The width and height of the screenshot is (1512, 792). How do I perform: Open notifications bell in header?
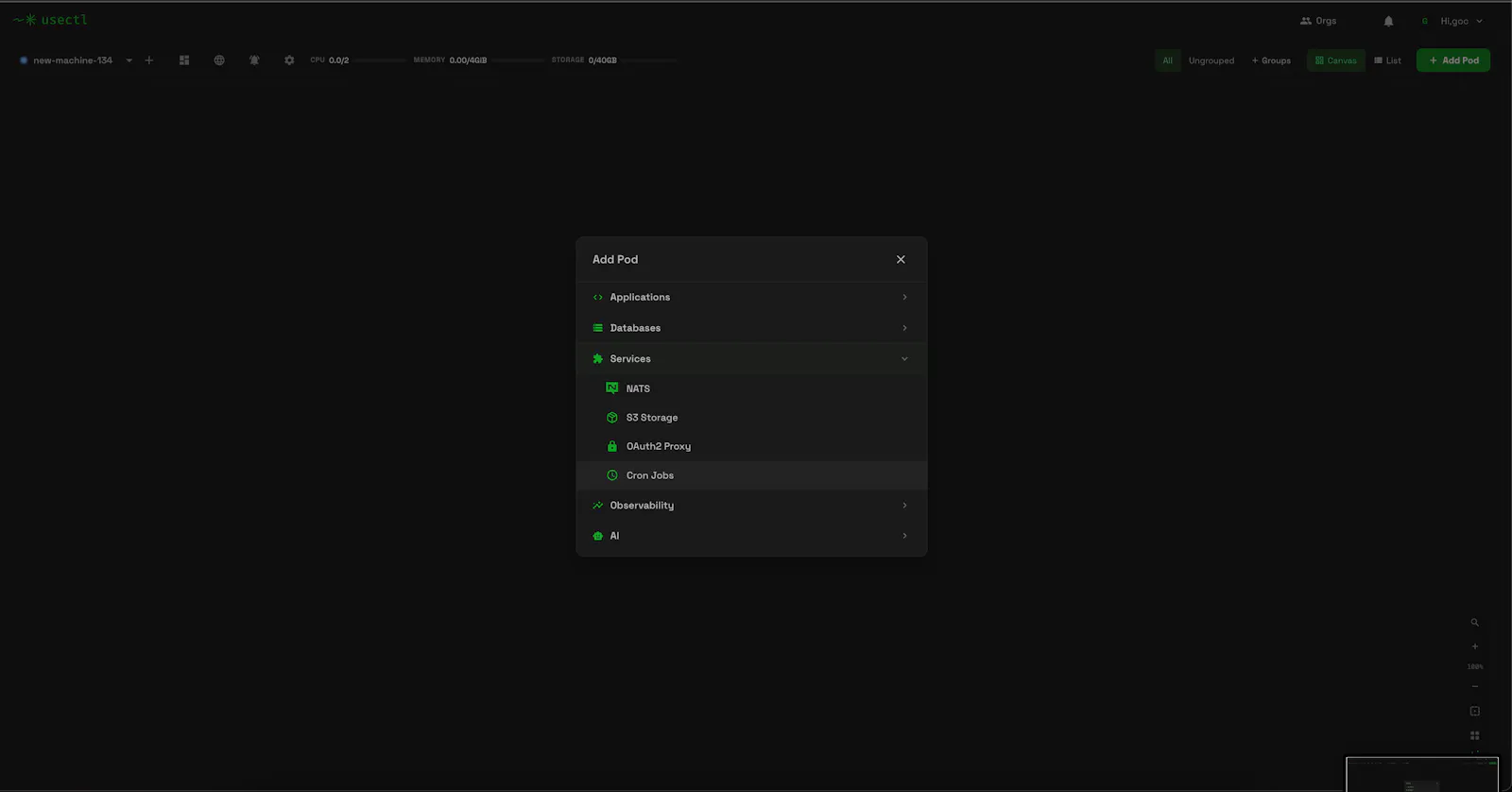(x=1388, y=21)
